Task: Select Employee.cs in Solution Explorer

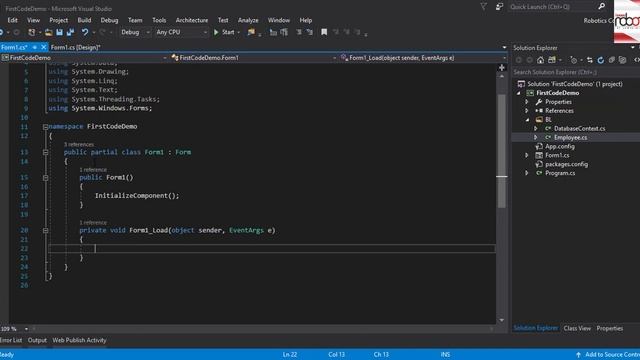Action: tap(570, 138)
